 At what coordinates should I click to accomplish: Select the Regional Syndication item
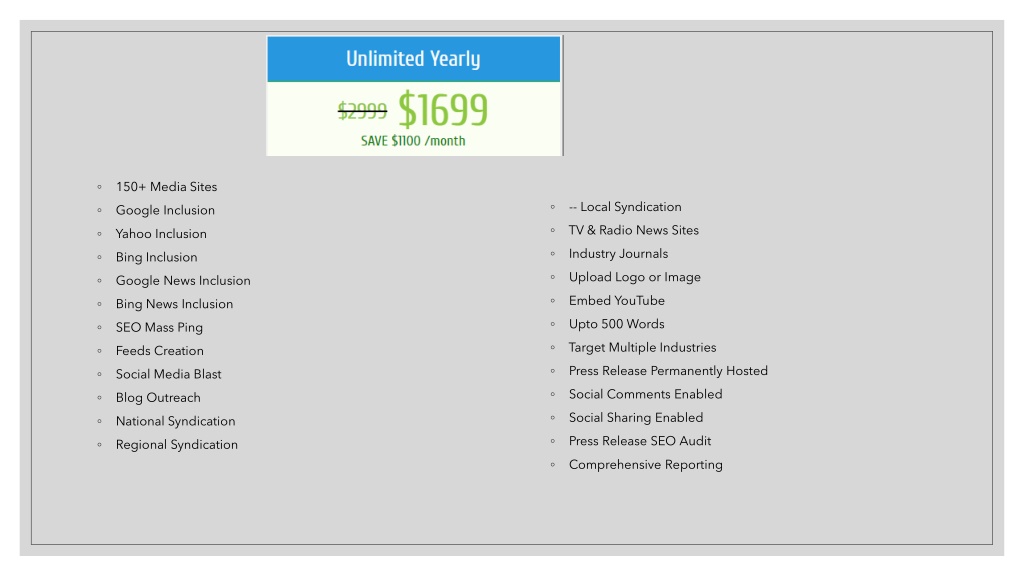coord(177,445)
